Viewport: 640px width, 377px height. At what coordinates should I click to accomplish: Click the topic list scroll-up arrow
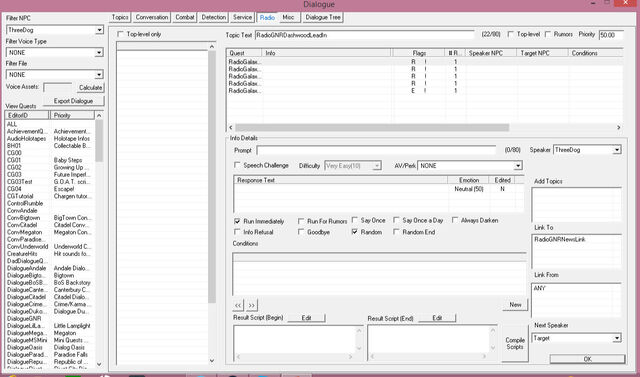(x=212, y=47)
